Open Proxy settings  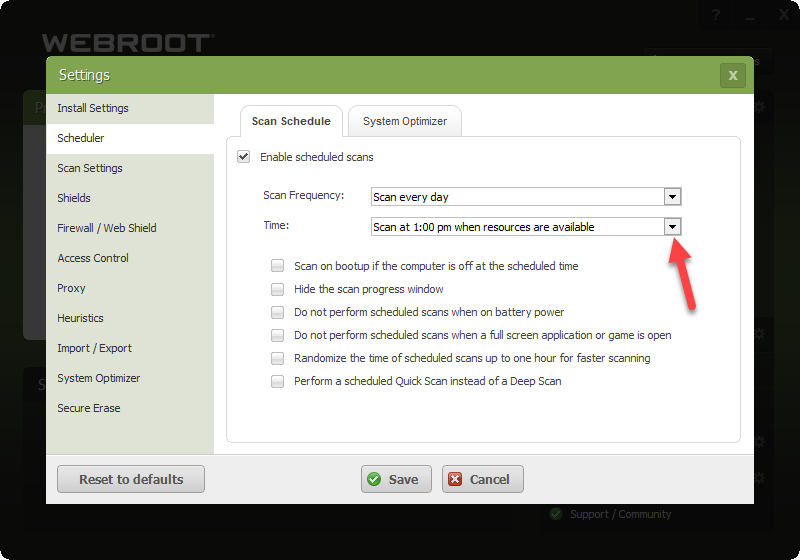point(130,288)
